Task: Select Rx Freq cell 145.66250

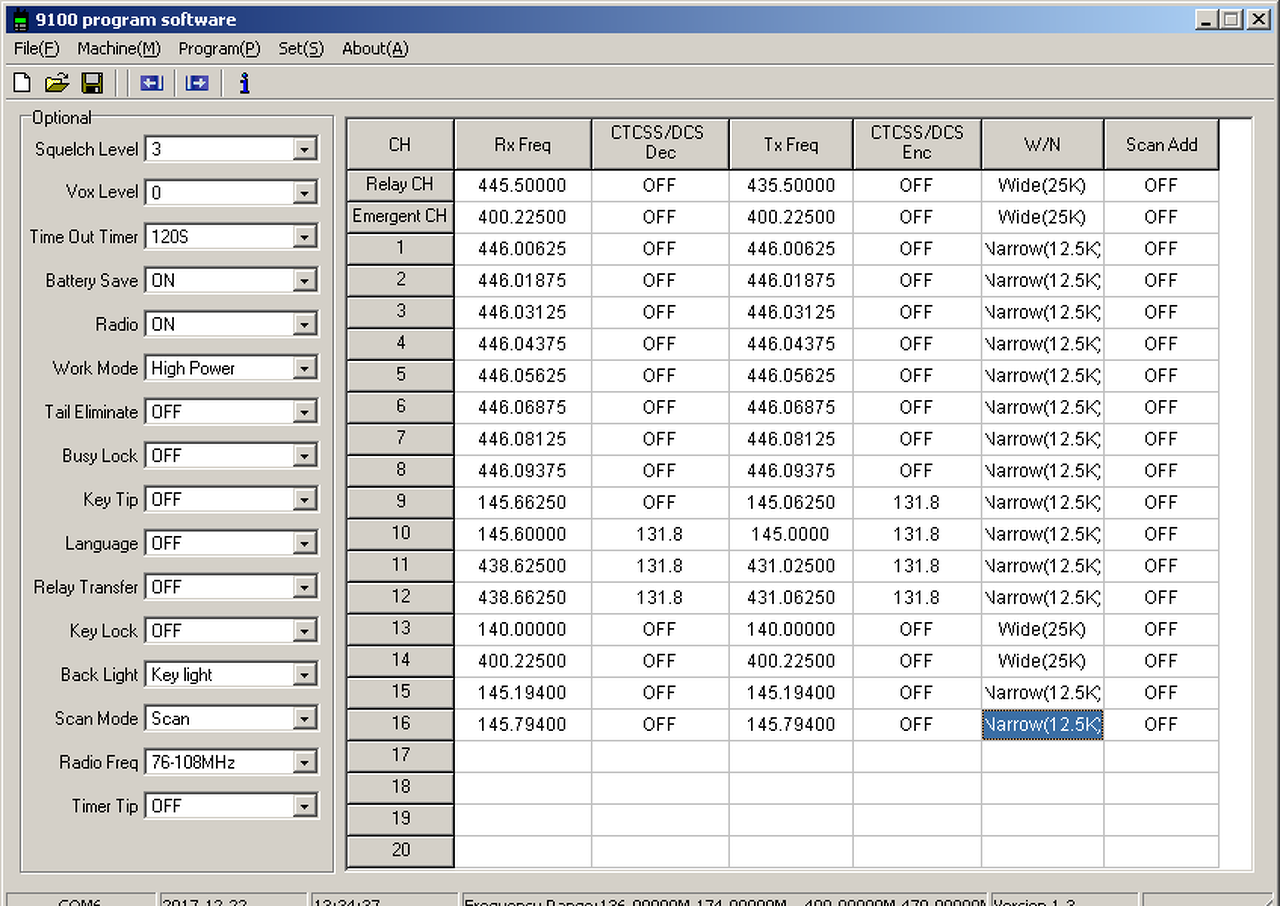Action: pos(523,502)
